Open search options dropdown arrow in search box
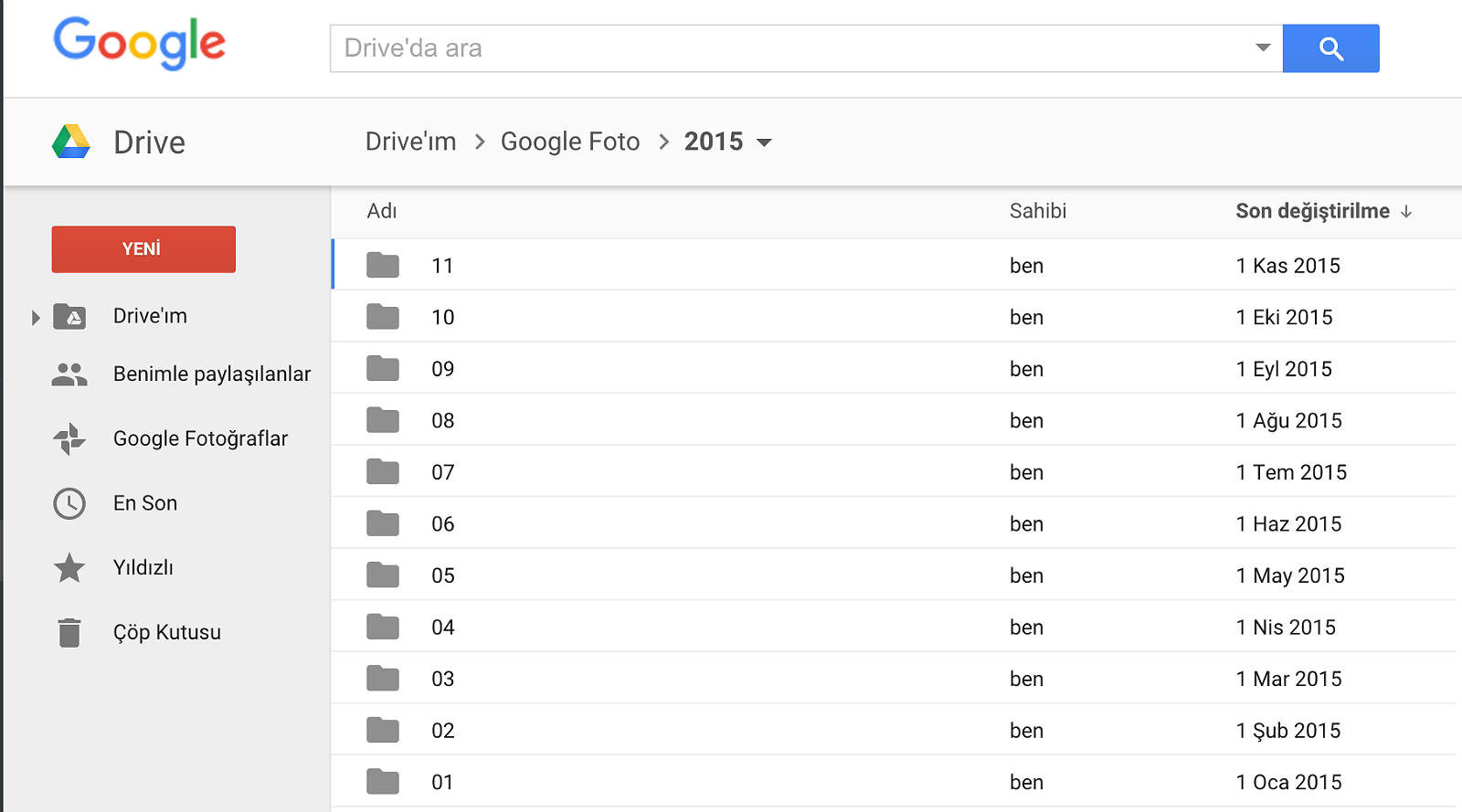The width and height of the screenshot is (1462, 812). (1263, 47)
